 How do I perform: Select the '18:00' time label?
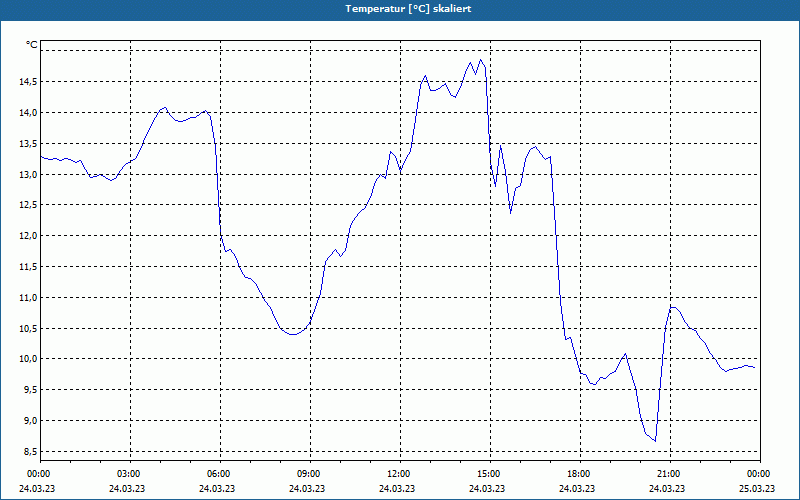[578, 474]
